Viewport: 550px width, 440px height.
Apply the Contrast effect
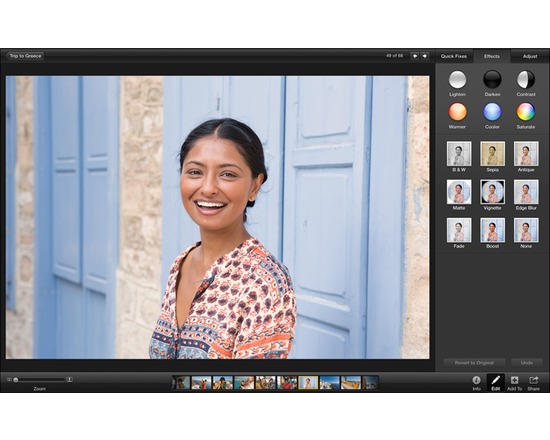[x=526, y=79]
